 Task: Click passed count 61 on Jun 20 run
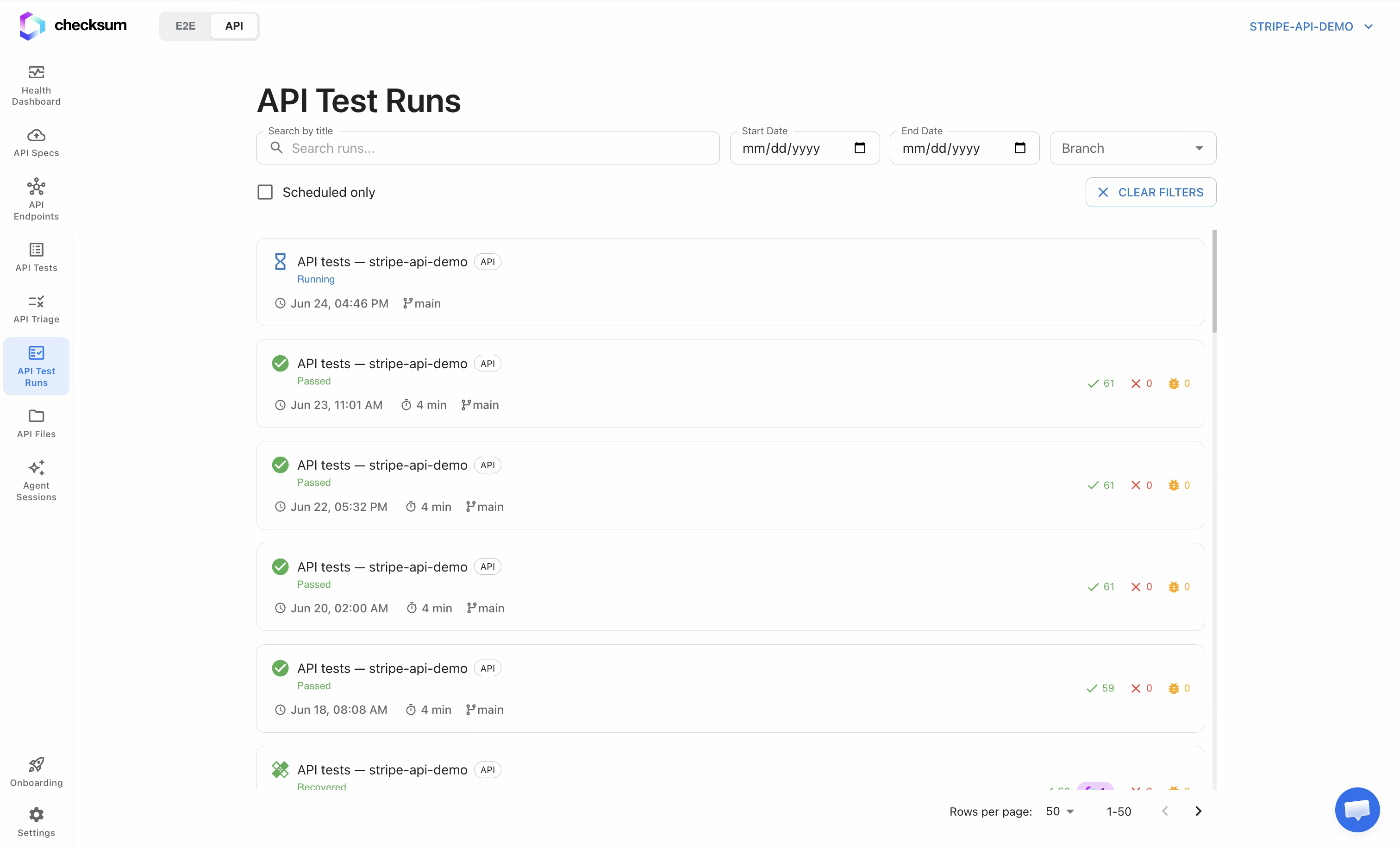point(1100,586)
